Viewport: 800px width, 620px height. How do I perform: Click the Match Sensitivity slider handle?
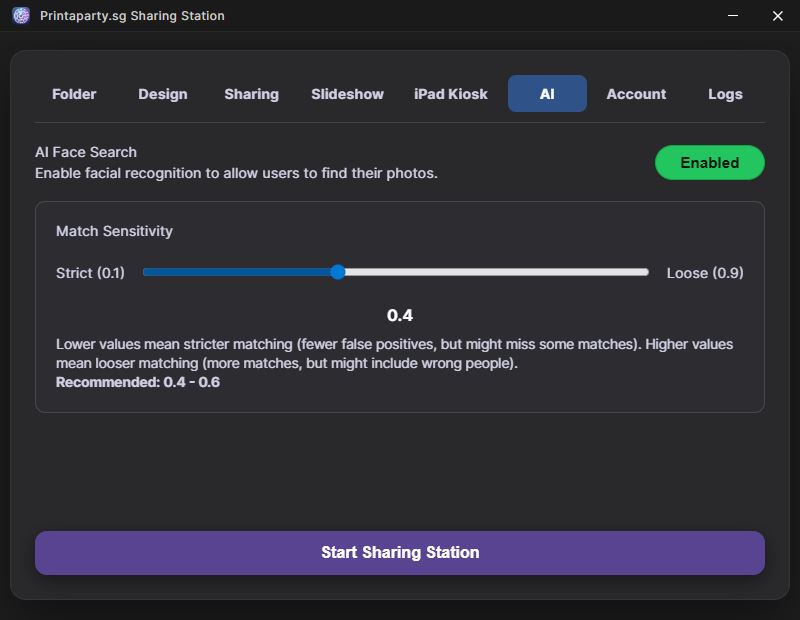338,272
